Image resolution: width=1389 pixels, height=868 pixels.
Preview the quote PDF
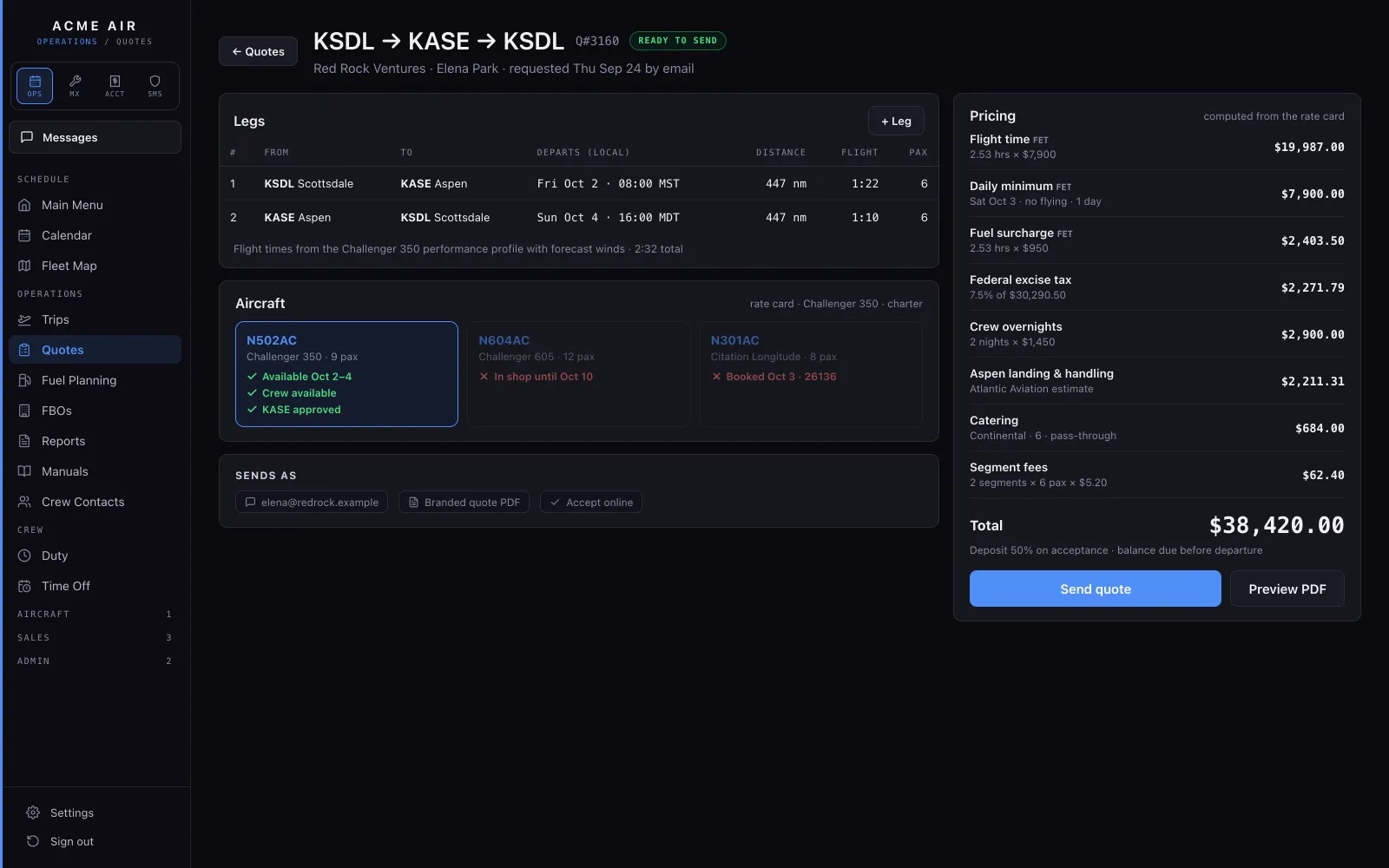[1287, 589]
